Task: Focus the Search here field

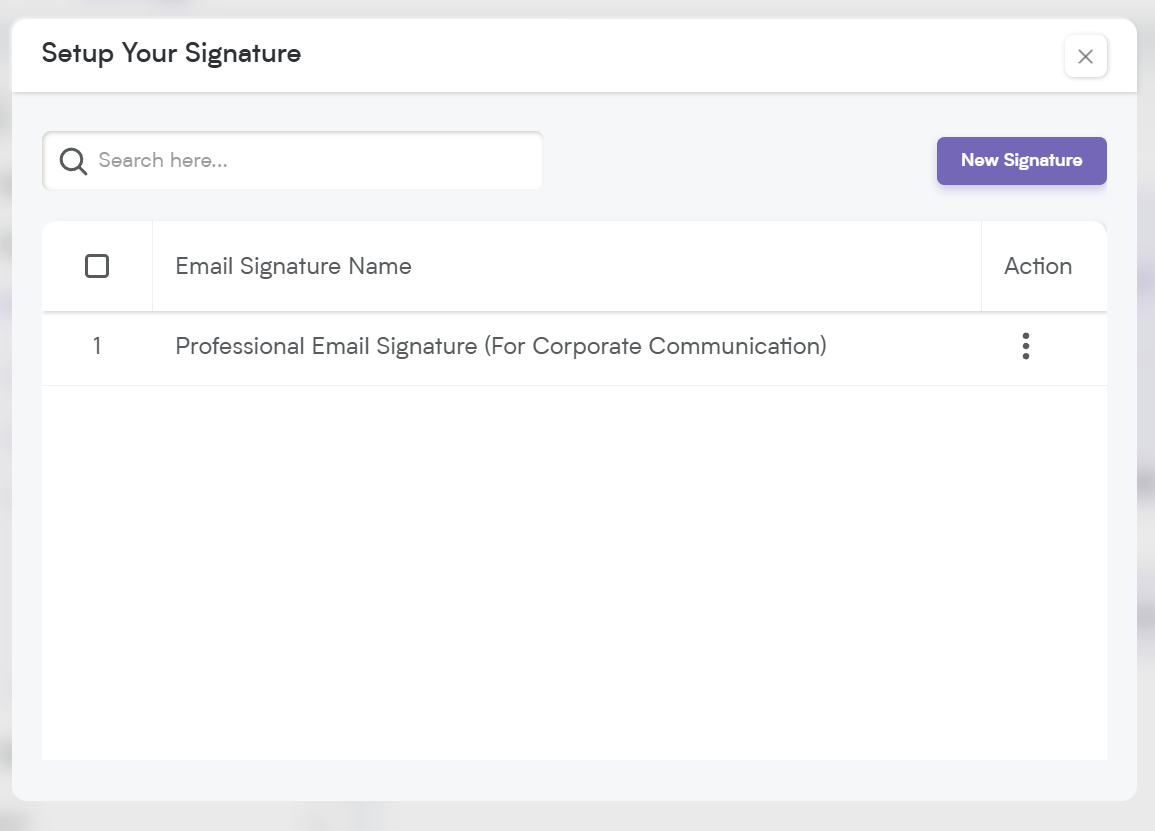Action: (x=292, y=161)
